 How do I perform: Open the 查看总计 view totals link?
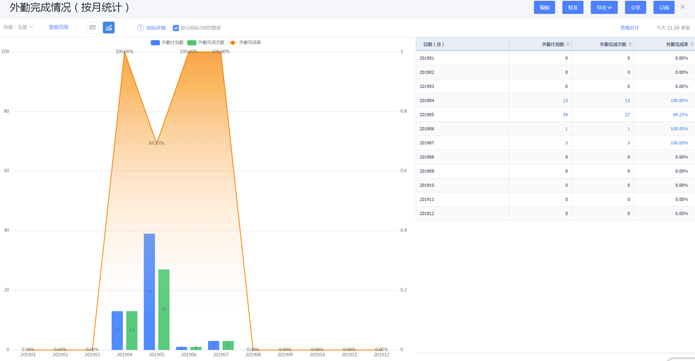coord(629,27)
